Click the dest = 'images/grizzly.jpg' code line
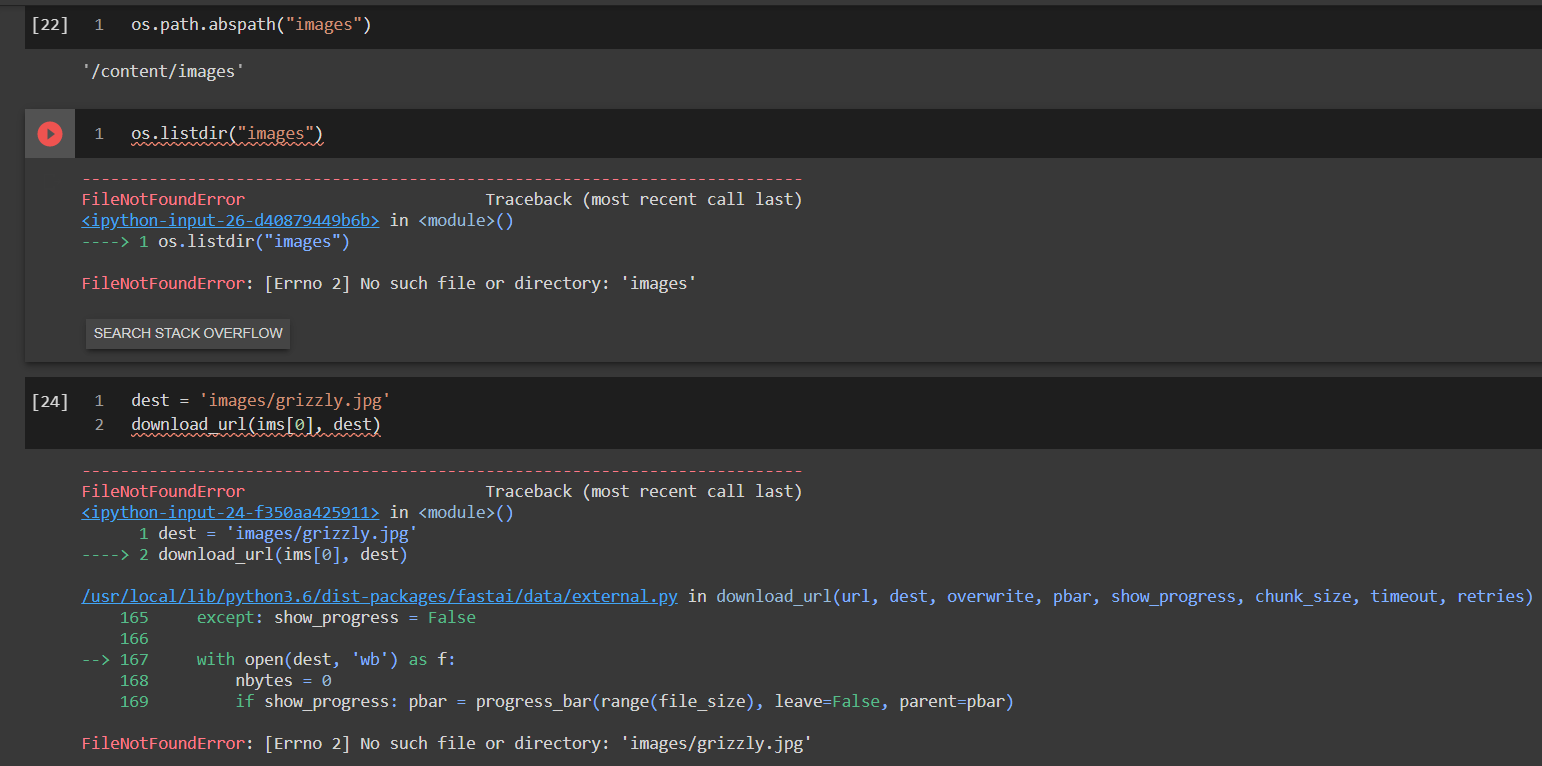Screen dimensions: 1542x766 (260, 401)
